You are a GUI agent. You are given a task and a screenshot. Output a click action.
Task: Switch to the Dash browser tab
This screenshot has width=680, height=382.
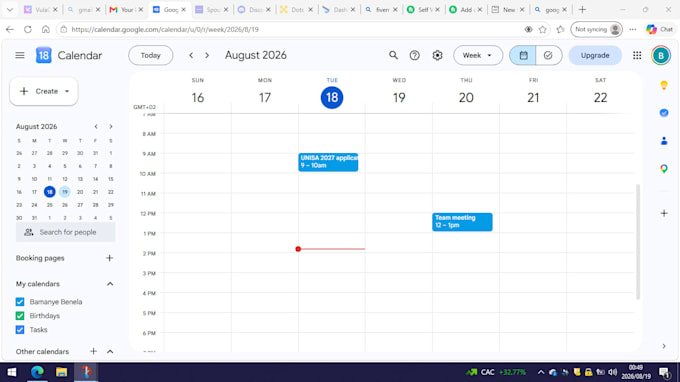pos(339,10)
